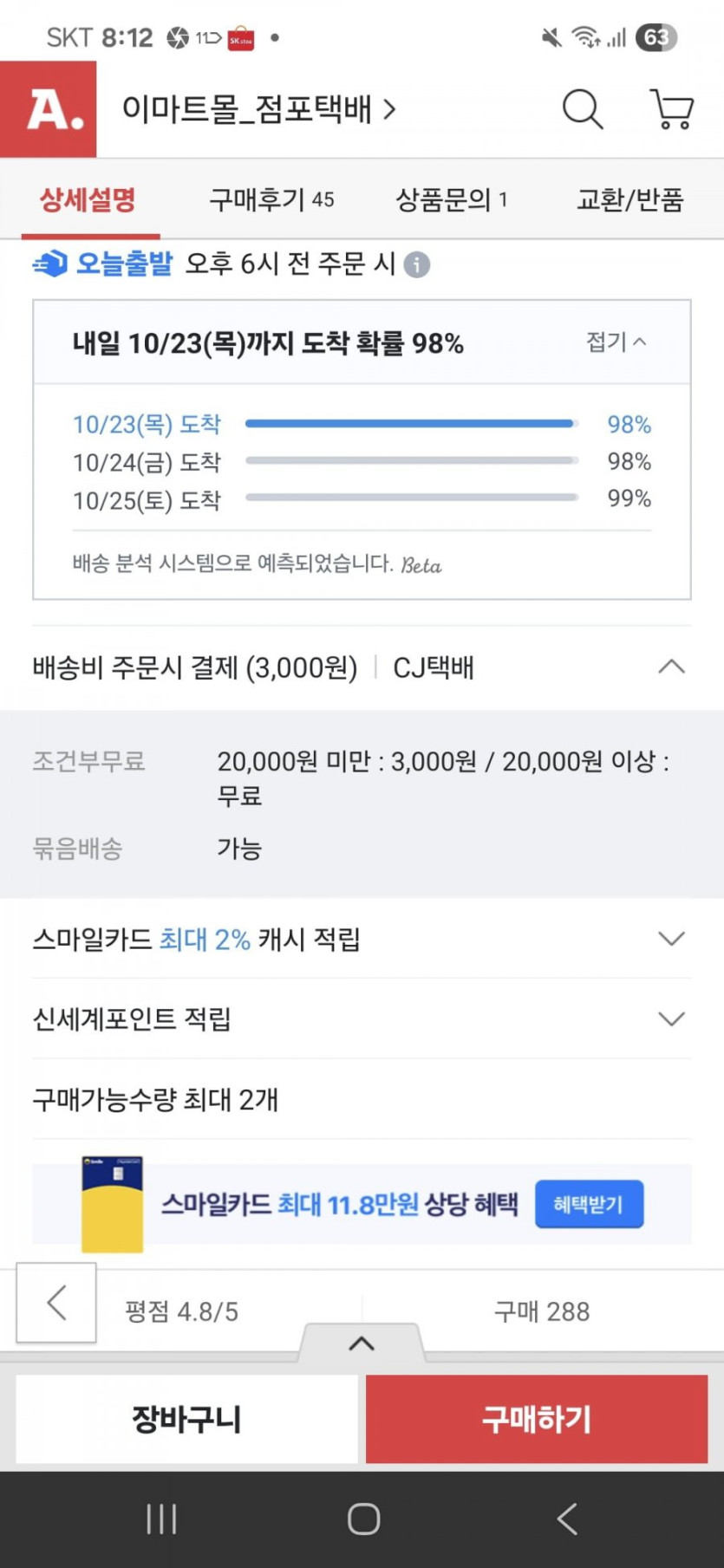Add item with 장바구니 button
The width and height of the screenshot is (724, 1568).
point(186,1419)
